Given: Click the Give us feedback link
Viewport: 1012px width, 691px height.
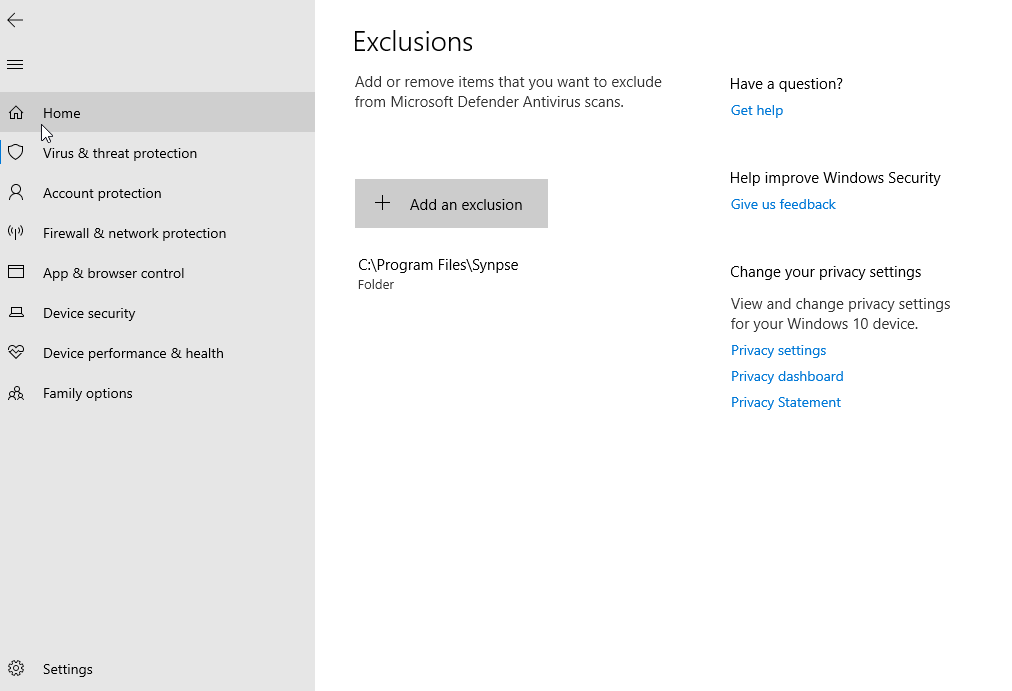Looking at the screenshot, I should click(x=783, y=205).
